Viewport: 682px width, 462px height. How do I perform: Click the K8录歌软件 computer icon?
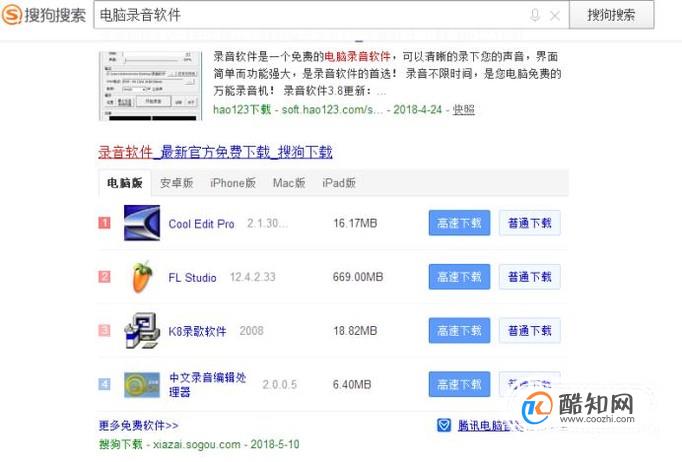pos(142,331)
